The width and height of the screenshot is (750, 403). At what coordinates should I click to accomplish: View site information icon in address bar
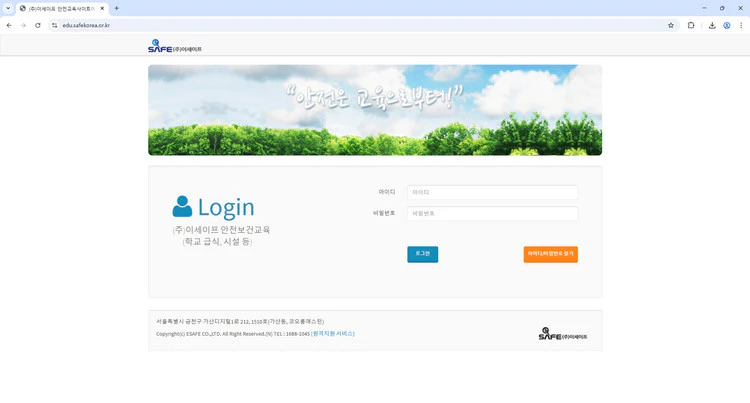click(55, 25)
